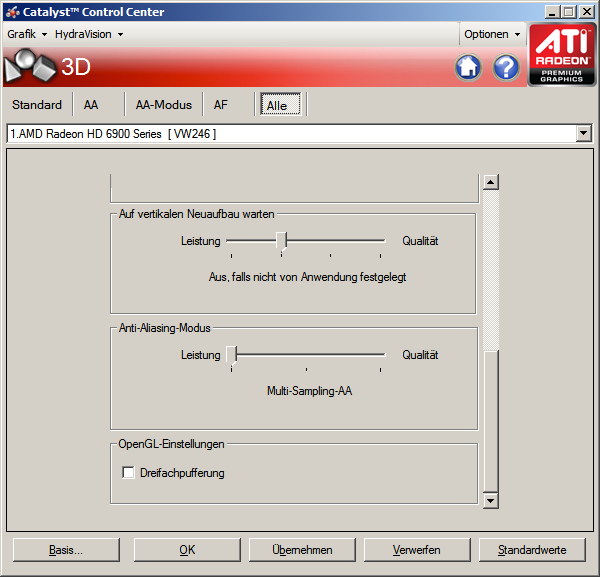Confirm with the OK button
Image resolution: width=600 pixels, height=577 pixels.
[187, 550]
